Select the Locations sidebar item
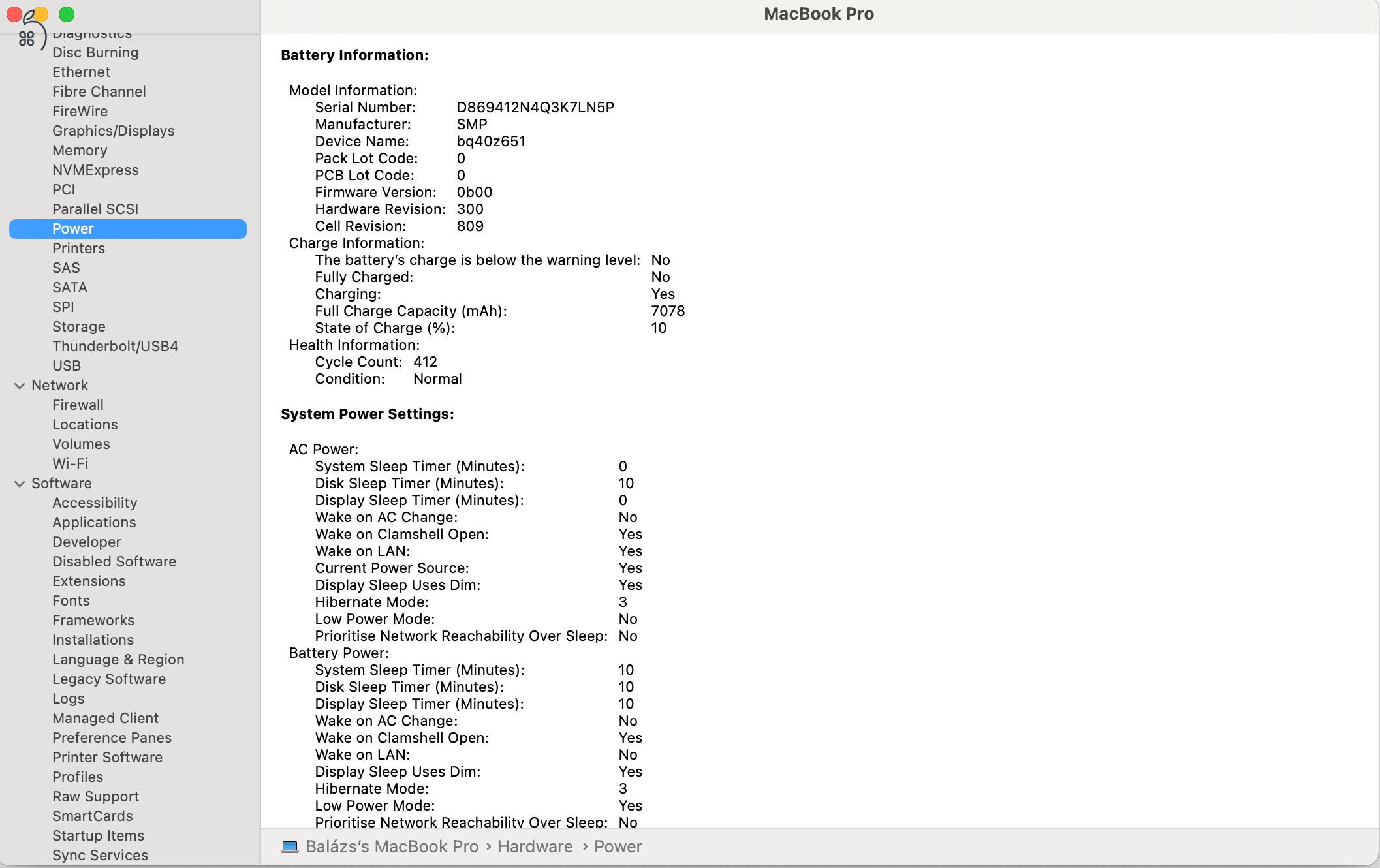Viewport: 1380px width, 868px height. (85, 424)
